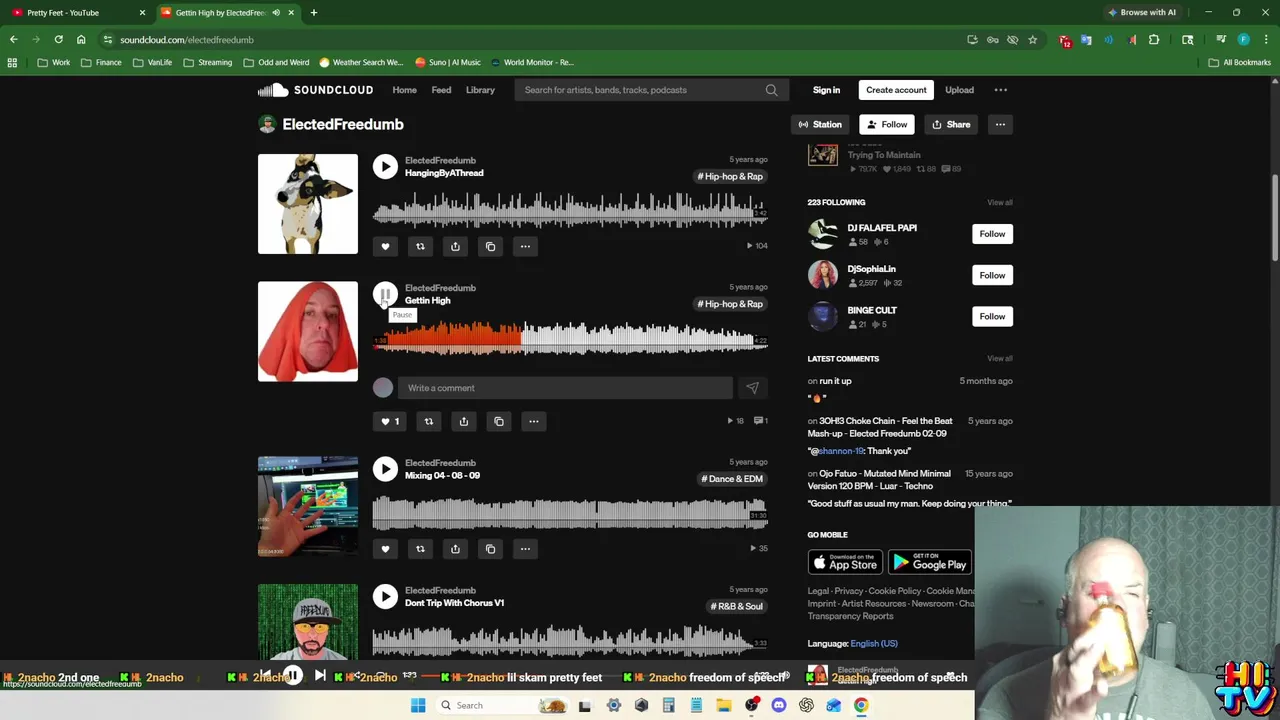Click the Write a comment field

(566, 388)
